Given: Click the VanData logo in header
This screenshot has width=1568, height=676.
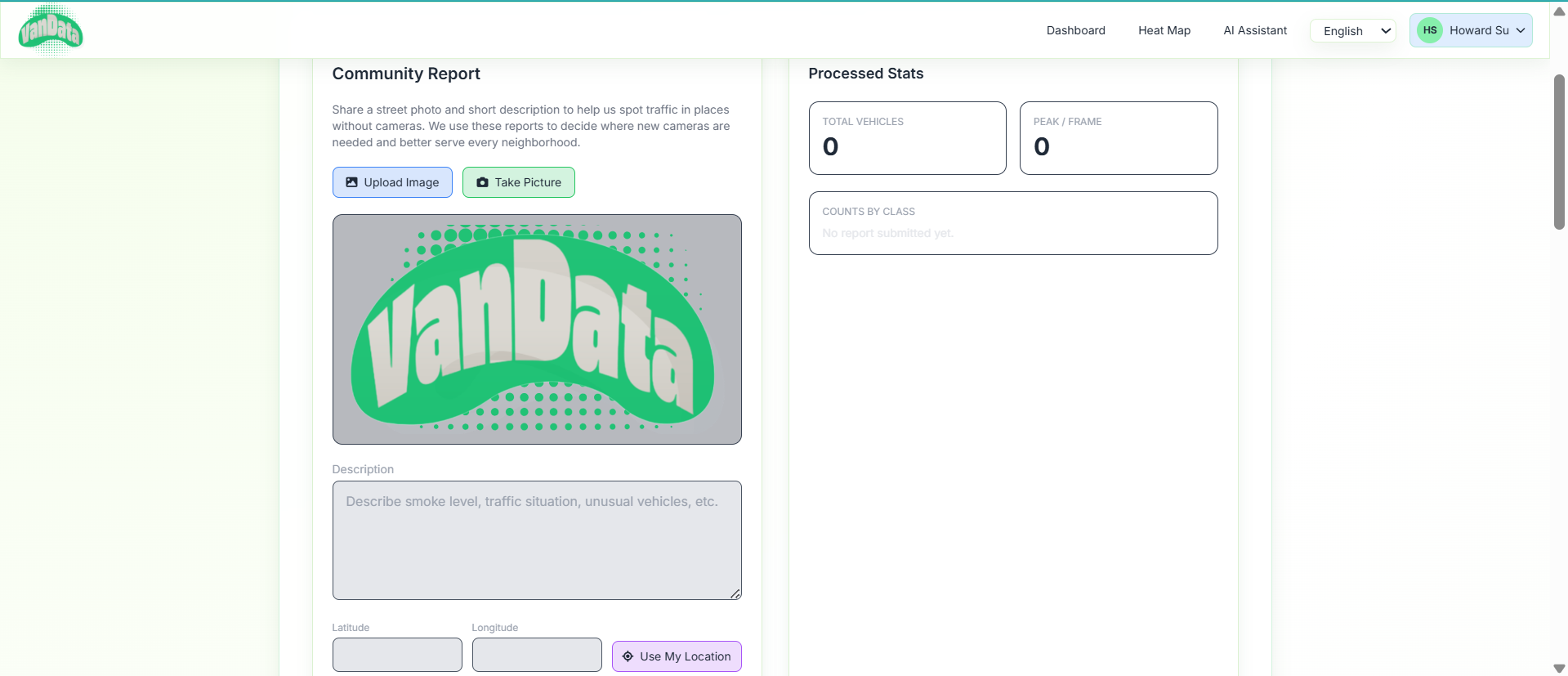Looking at the screenshot, I should (51, 30).
